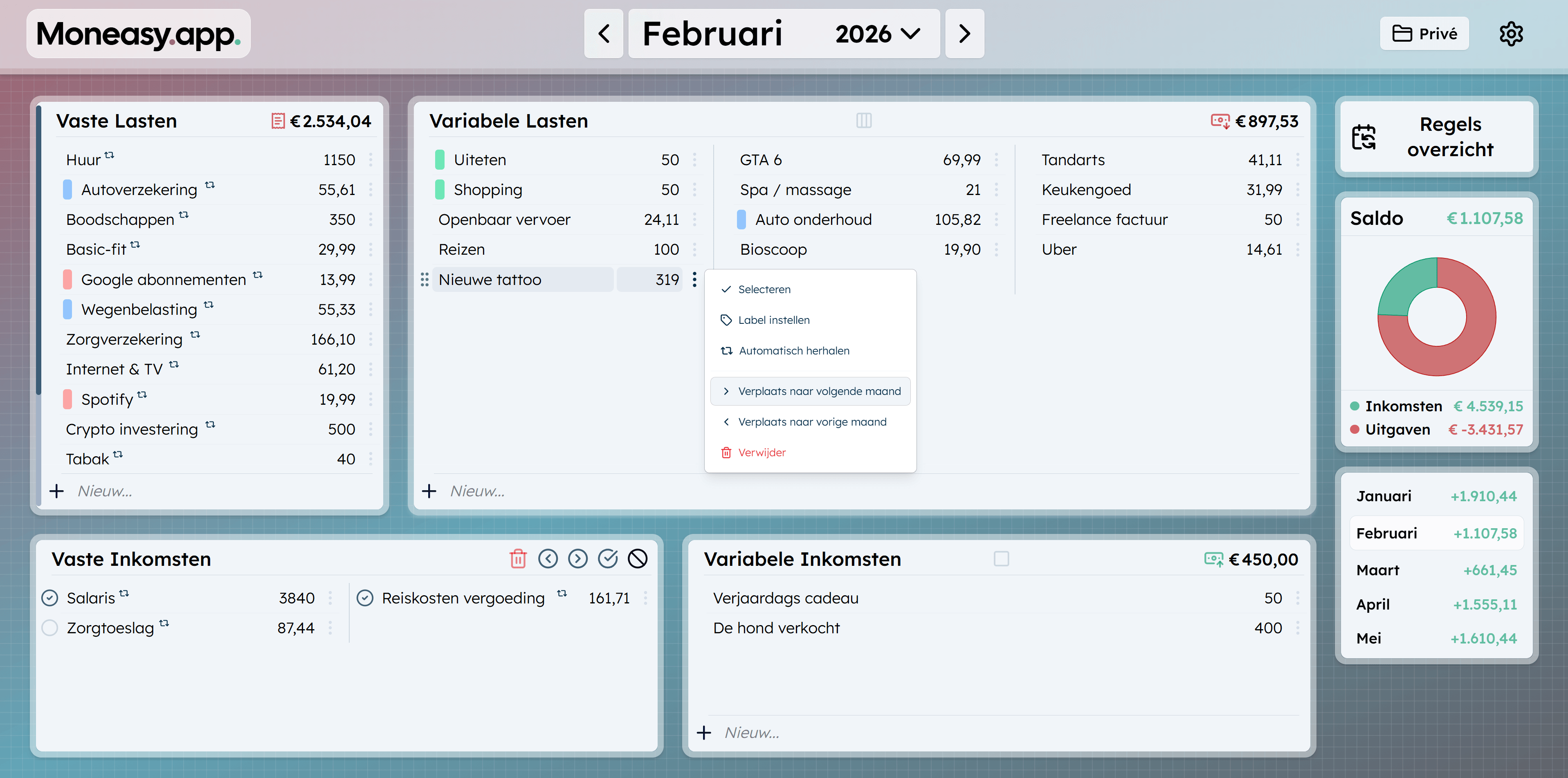The width and height of the screenshot is (1568, 778).
Task: Open the three-dot menu for Huur
Action: coord(370,160)
